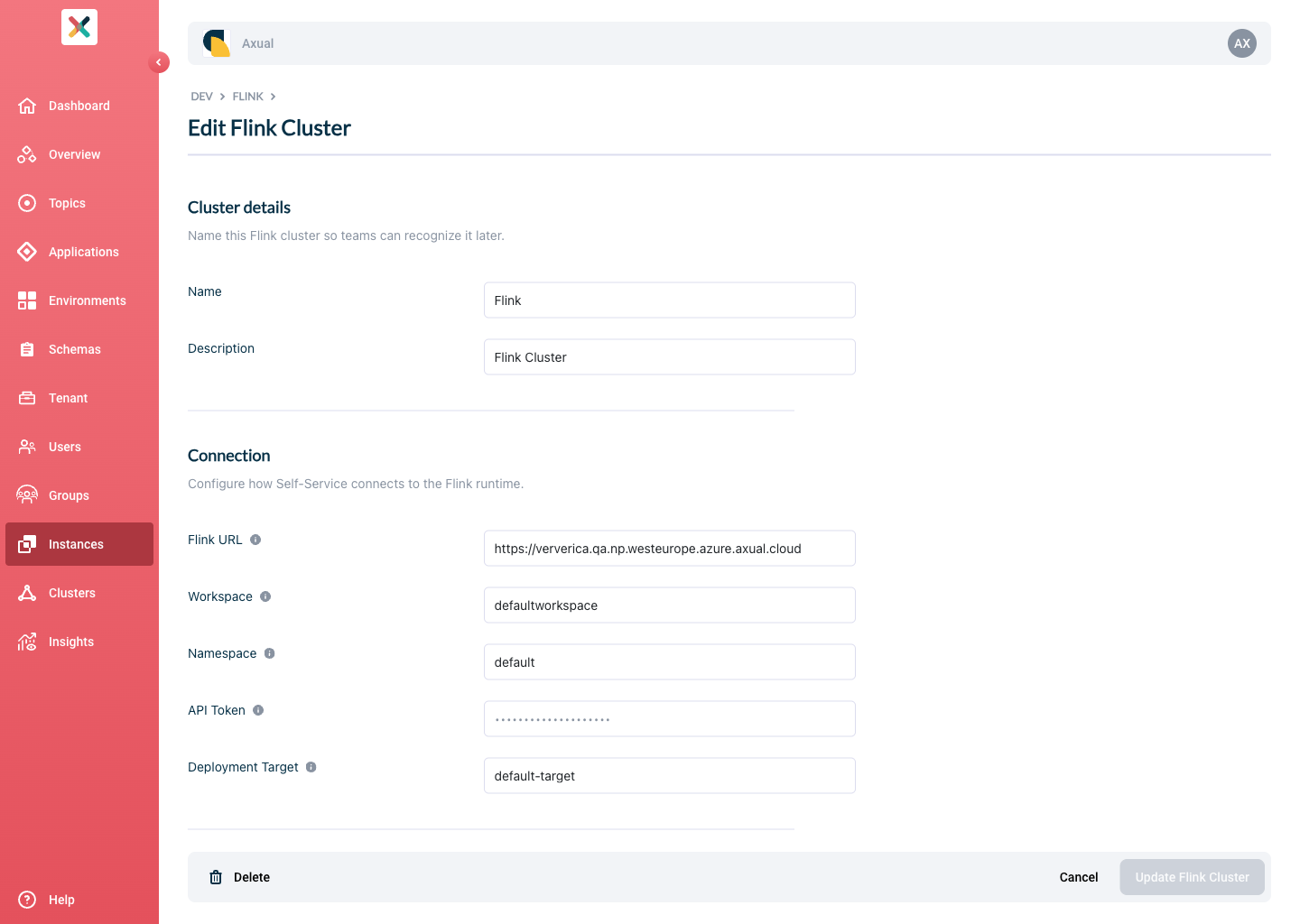The height and width of the screenshot is (924, 1300).
Task: Open the Schemas menu item
Action: coord(79,349)
